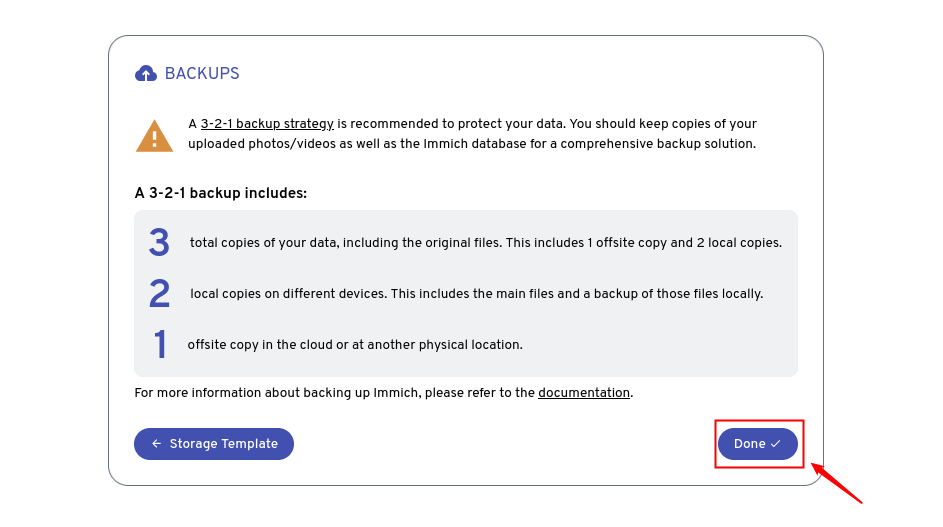Click the left arrow icon in Storage Template
This screenshot has width=943, height=527.
click(x=156, y=444)
